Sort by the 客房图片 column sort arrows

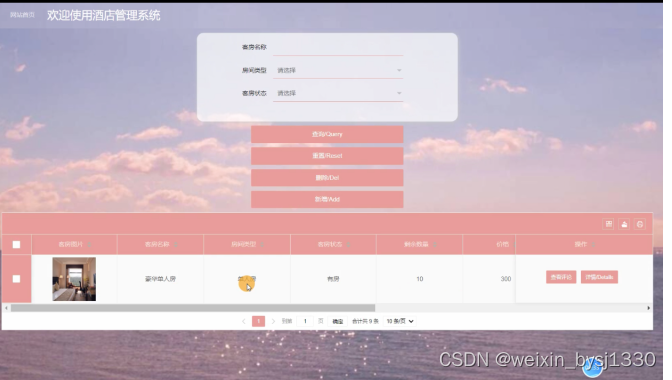click(x=90, y=245)
